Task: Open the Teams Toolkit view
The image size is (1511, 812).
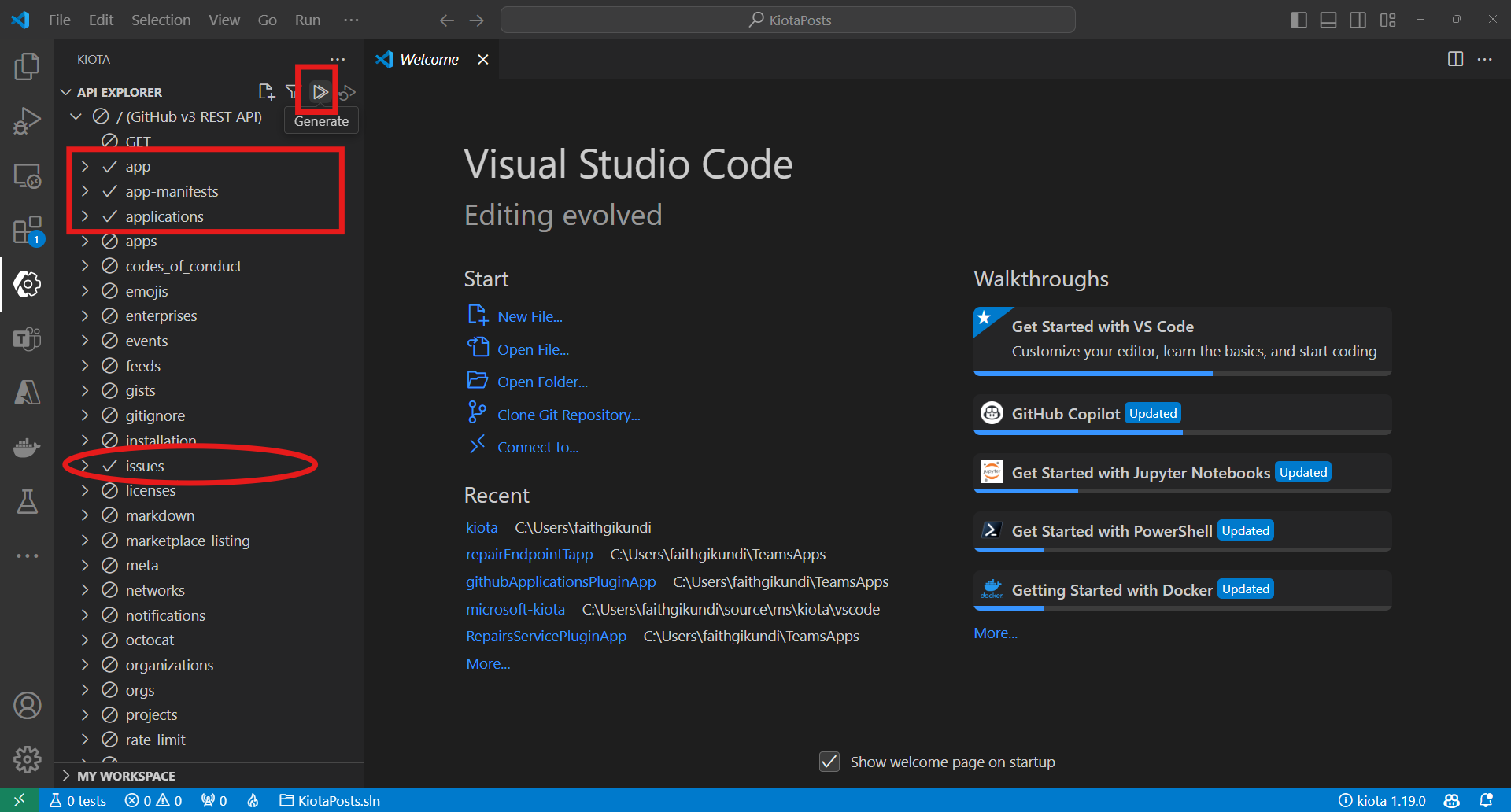Action: point(27,339)
